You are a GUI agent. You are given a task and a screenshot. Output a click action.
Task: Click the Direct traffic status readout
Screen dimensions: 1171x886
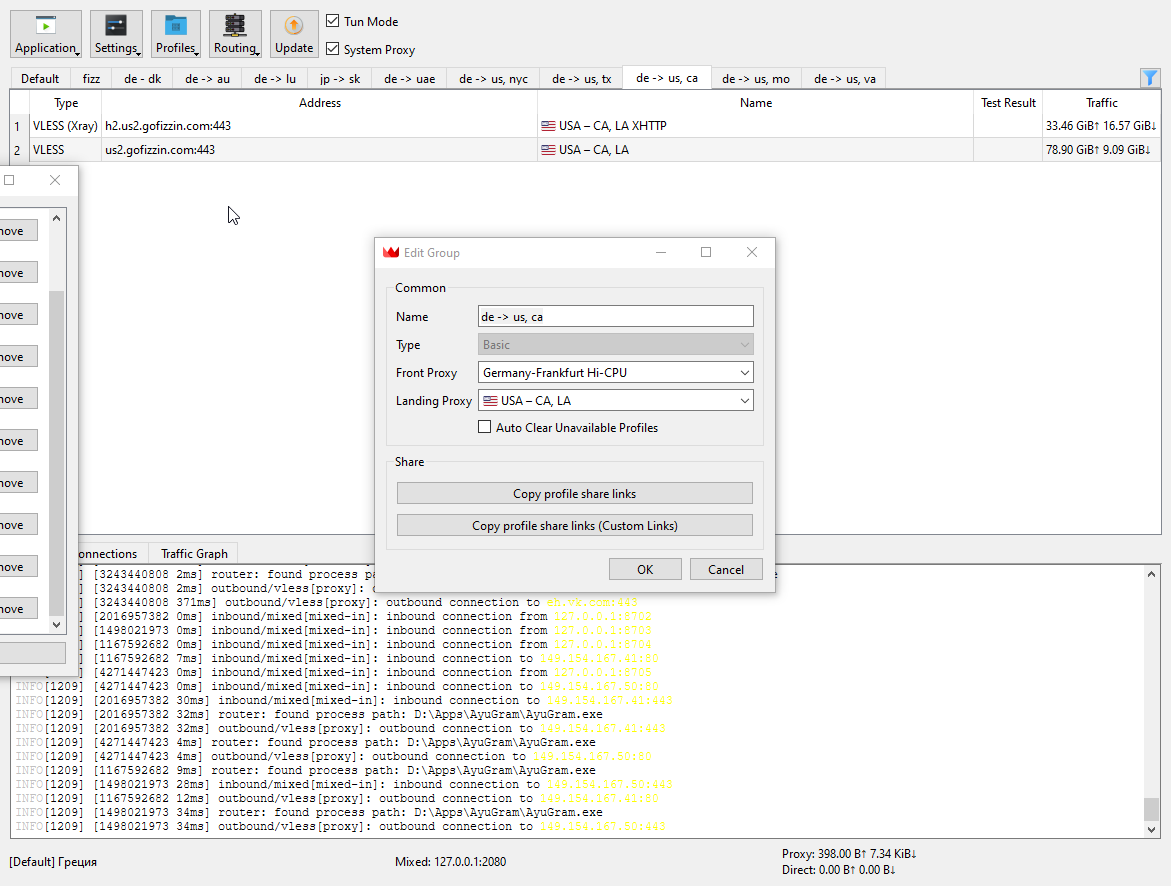pyautogui.click(x=839, y=870)
